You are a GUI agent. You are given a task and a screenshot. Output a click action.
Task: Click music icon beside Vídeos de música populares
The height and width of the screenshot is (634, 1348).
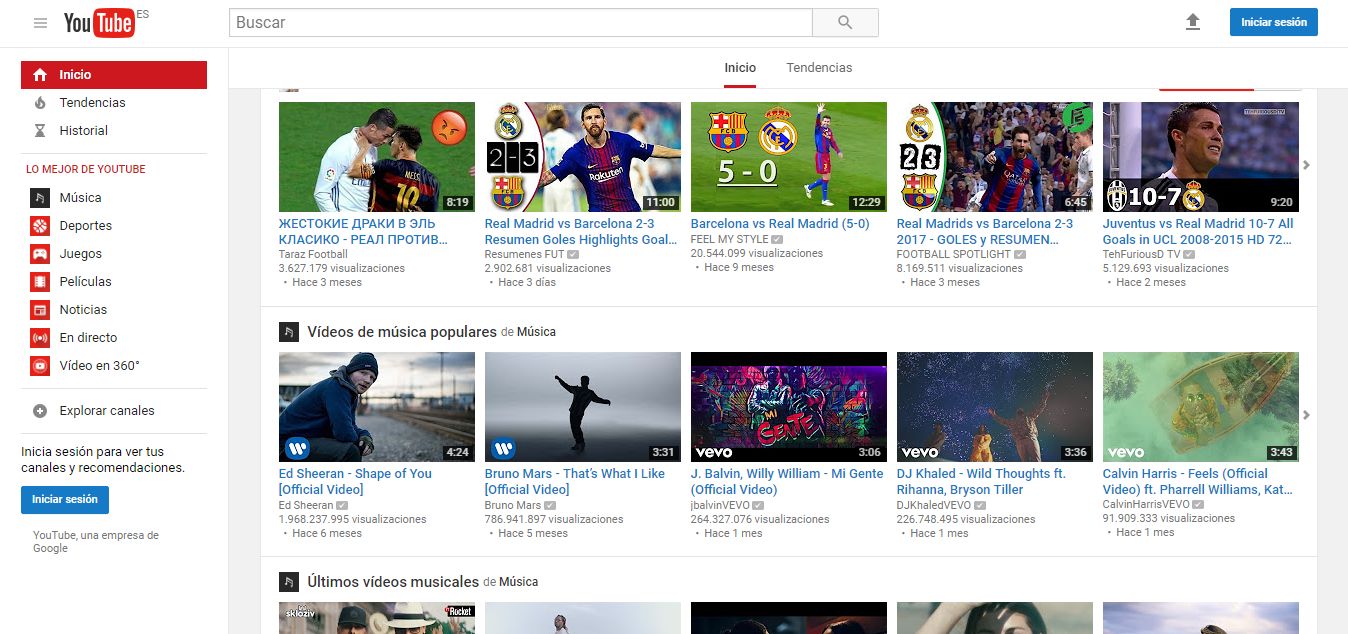tap(289, 332)
